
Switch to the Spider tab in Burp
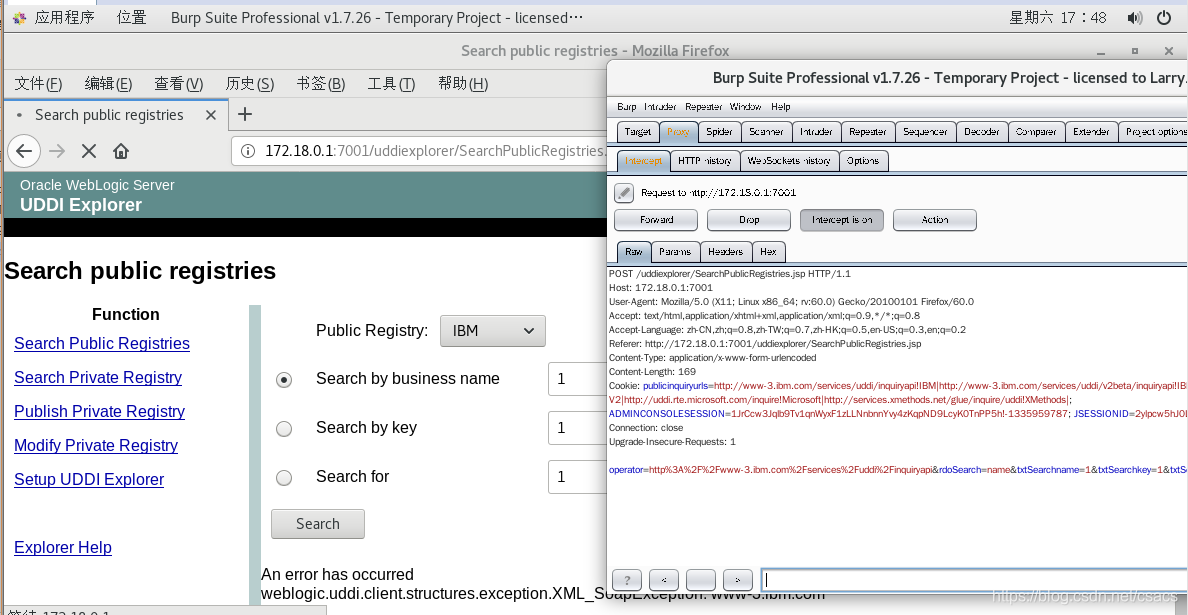[x=720, y=132]
